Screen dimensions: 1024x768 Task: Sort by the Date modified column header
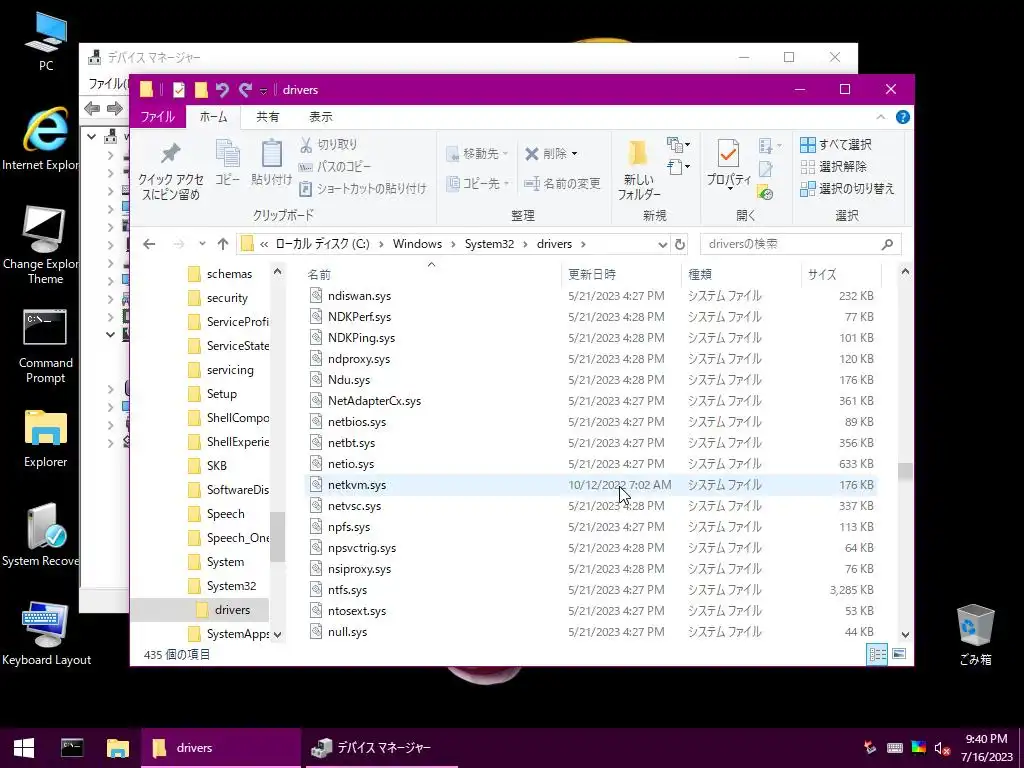click(620, 274)
